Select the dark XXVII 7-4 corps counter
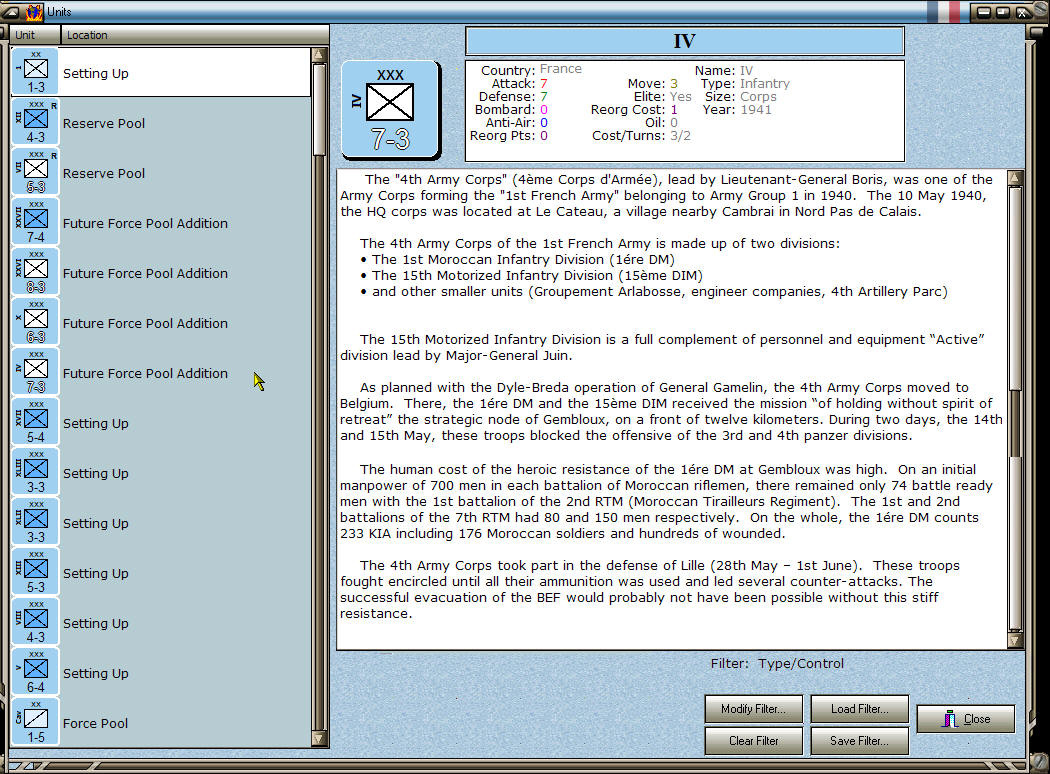 34,223
